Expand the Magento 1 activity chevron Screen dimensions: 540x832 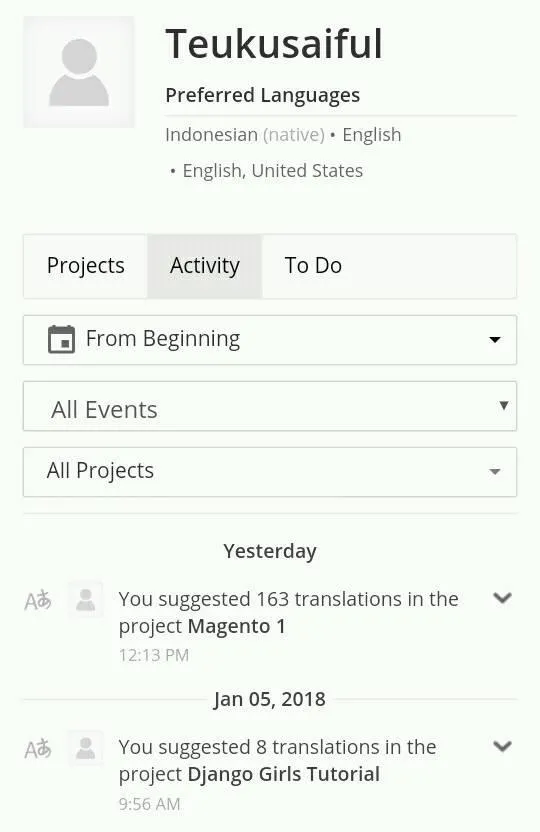[x=502, y=598]
